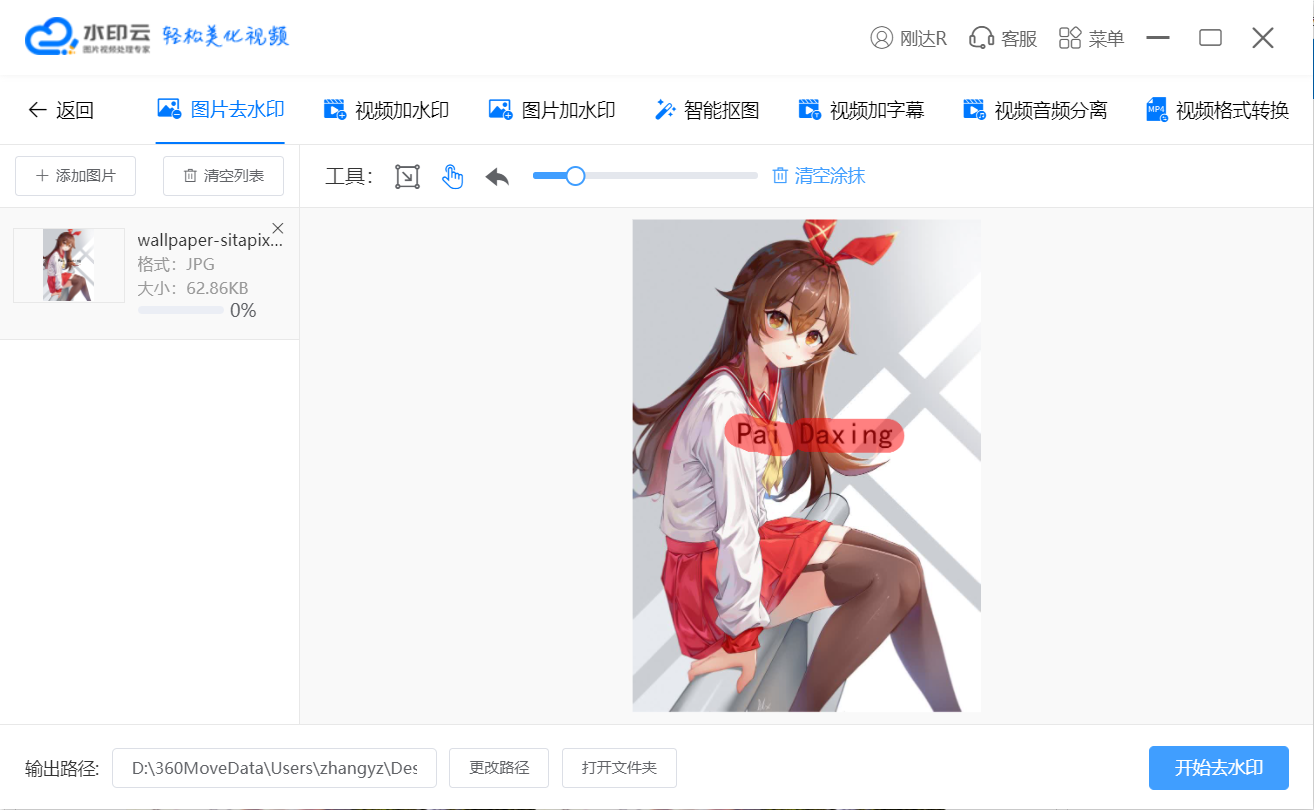
Task: Click the 添加图片 button
Action: (76, 176)
